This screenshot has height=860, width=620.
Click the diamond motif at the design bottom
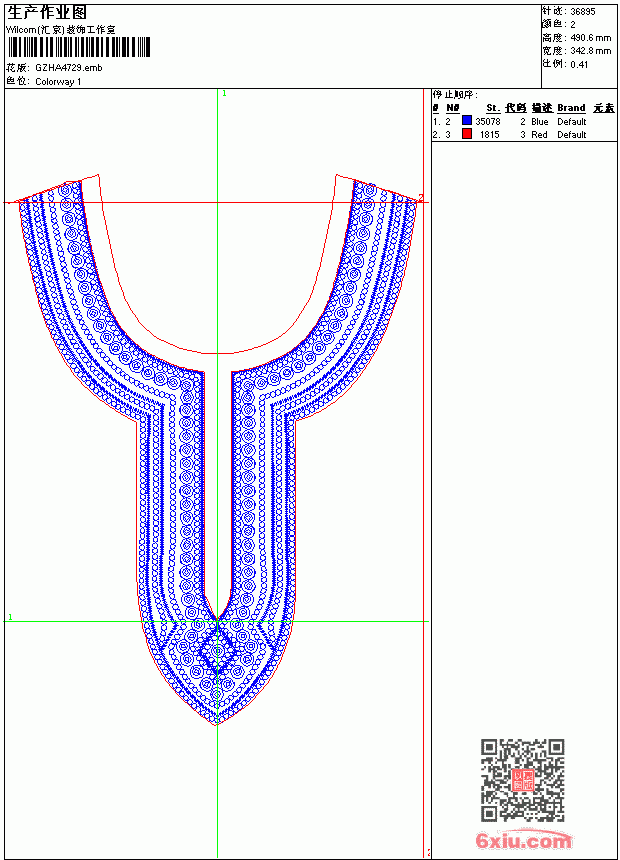217,651
